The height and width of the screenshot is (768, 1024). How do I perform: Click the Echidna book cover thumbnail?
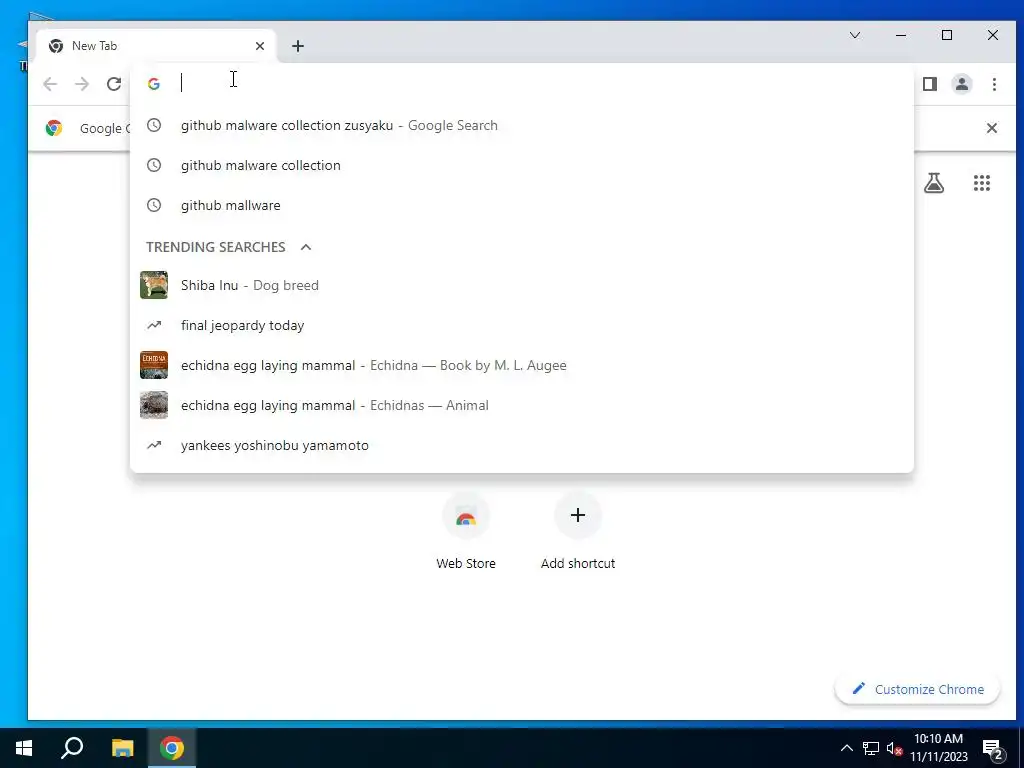153,365
